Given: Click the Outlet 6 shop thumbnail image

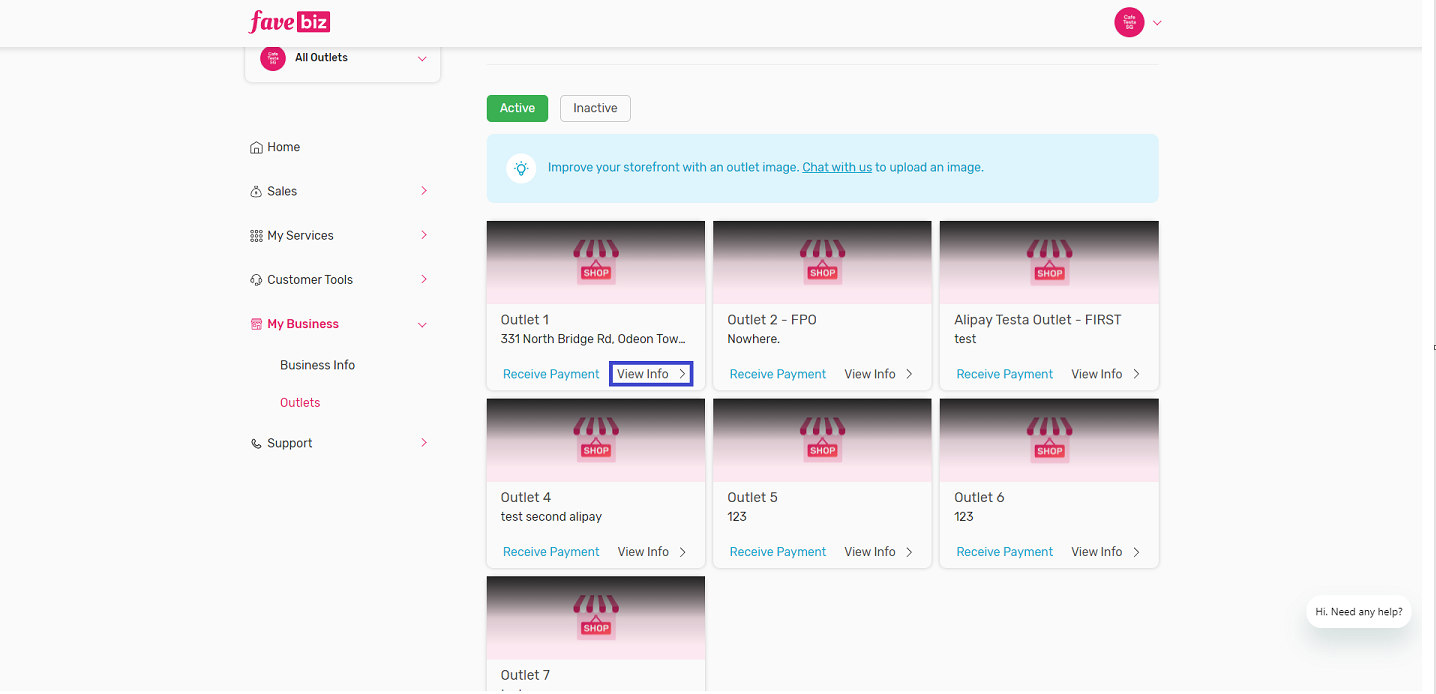Looking at the screenshot, I should pyautogui.click(x=1049, y=440).
